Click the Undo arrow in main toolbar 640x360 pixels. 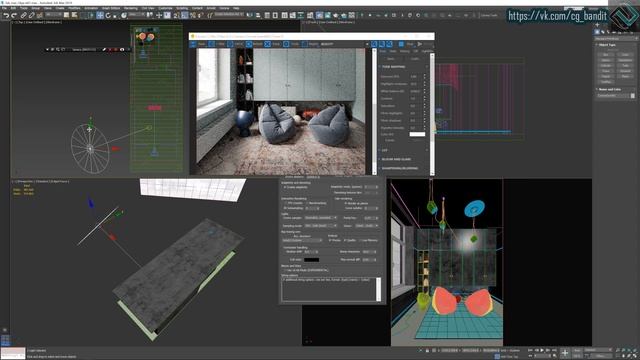pos(6,16)
